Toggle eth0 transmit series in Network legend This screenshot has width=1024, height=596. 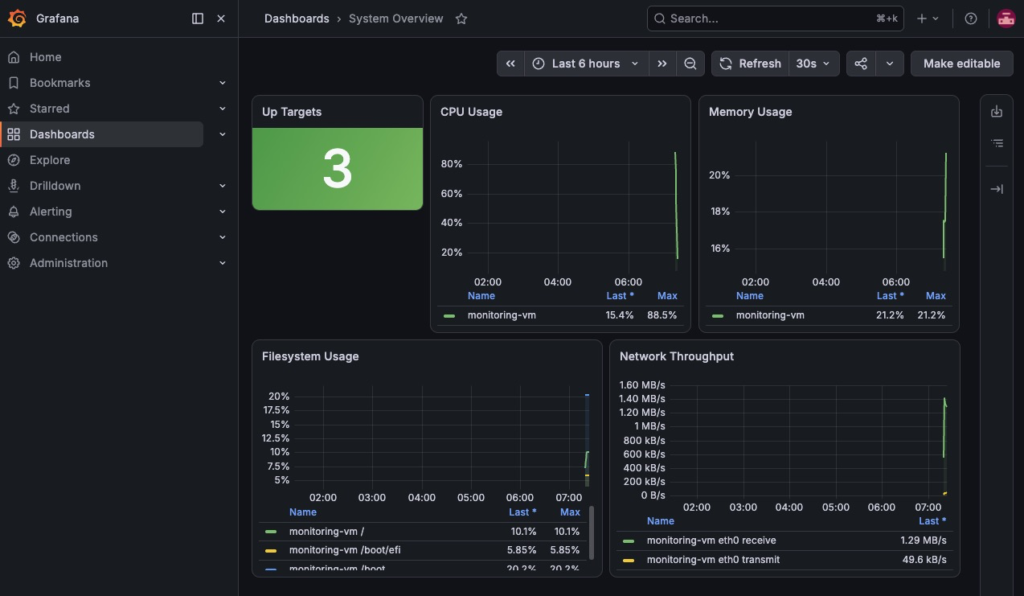click(712, 559)
